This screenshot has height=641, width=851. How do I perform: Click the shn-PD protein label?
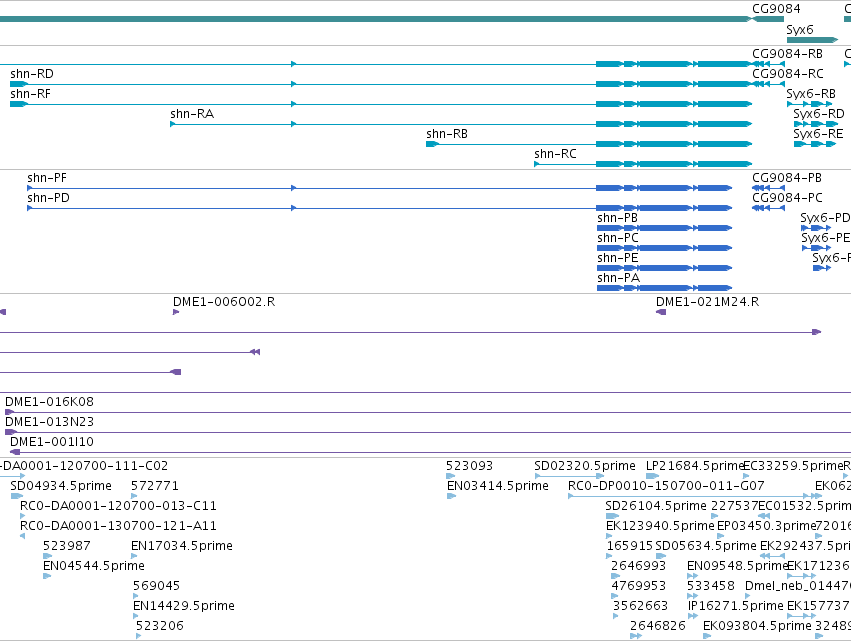[x=49, y=198]
